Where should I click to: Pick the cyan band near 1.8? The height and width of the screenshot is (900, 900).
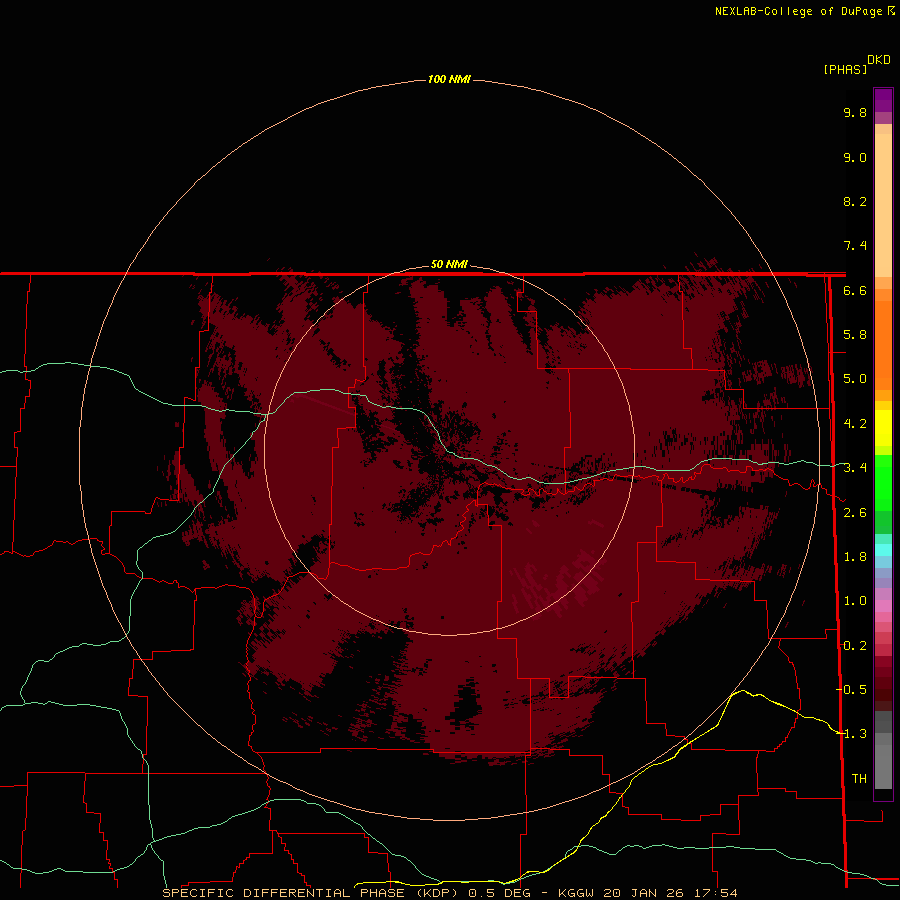click(x=883, y=550)
